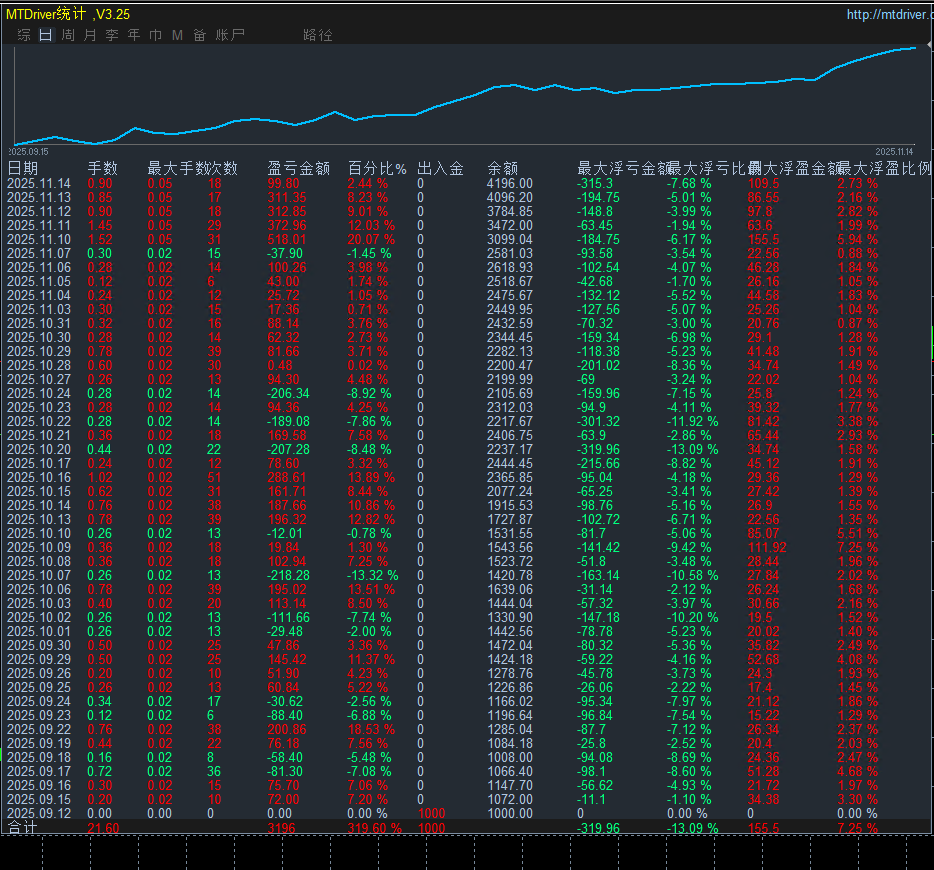Click the 路径 path button

pyautogui.click(x=318, y=35)
